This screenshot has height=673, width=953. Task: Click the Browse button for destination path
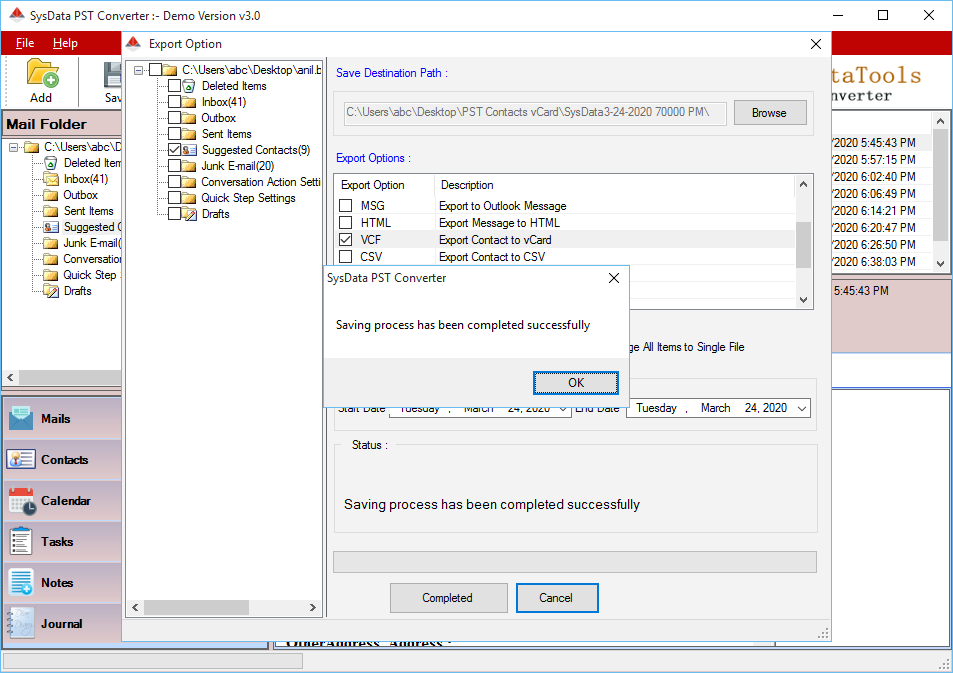click(x=769, y=112)
